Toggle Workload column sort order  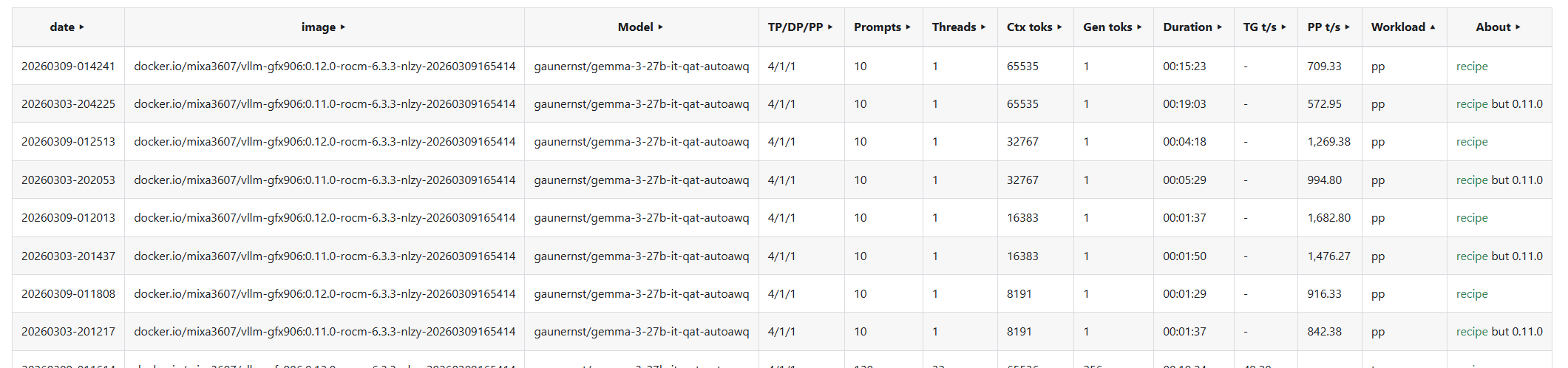click(1404, 27)
